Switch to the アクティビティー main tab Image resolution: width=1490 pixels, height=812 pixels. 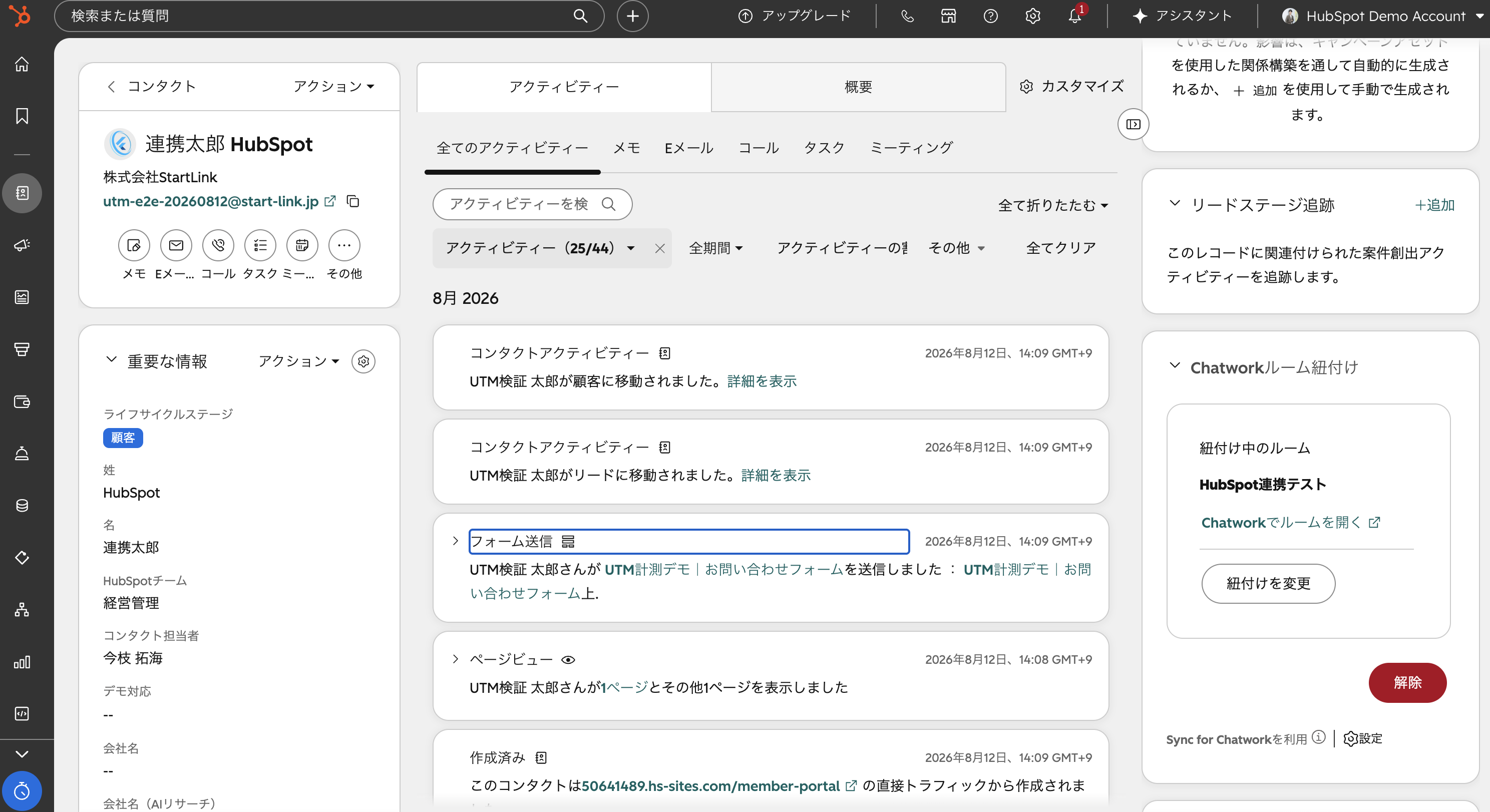(x=564, y=87)
